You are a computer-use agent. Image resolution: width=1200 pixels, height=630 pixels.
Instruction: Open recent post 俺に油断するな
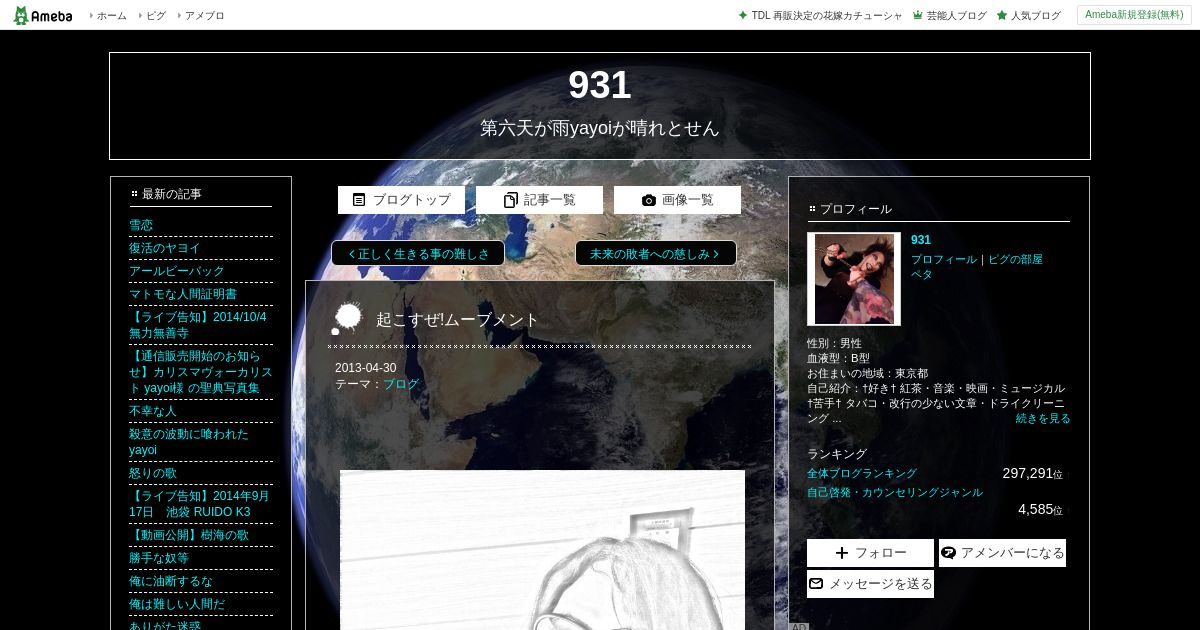pyautogui.click(x=171, y=581)
